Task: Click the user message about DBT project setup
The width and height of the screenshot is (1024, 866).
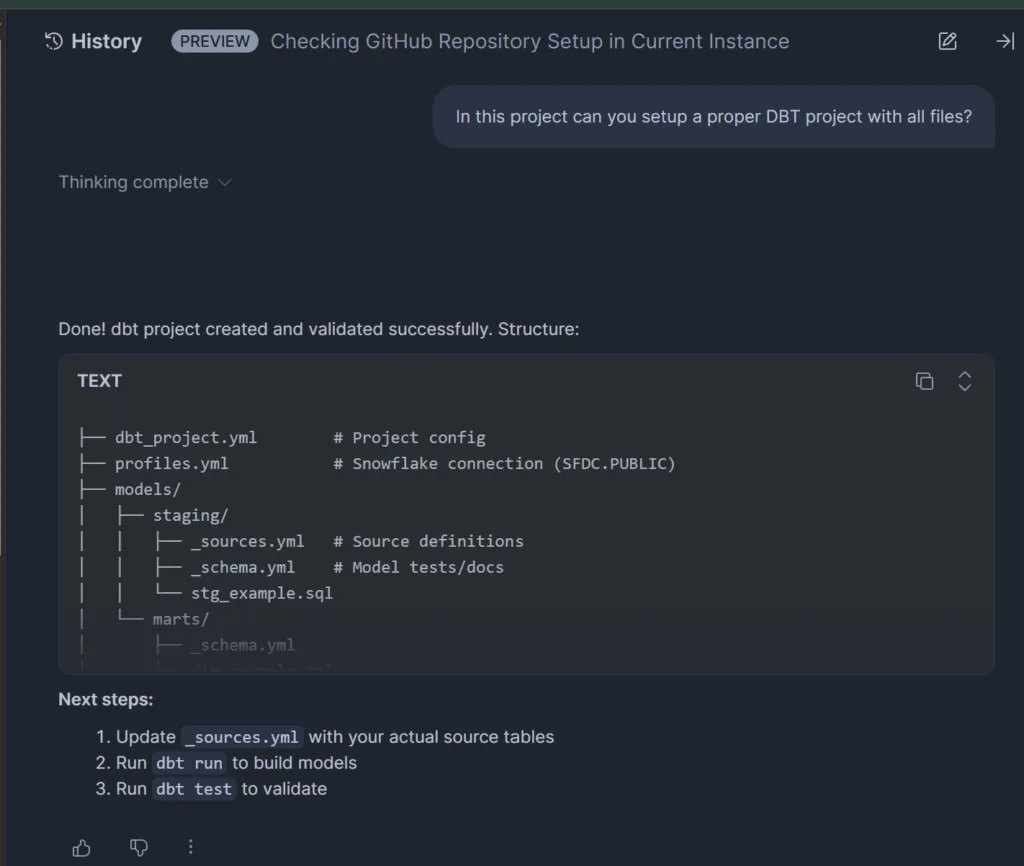Action: click(x=713, y=116)
